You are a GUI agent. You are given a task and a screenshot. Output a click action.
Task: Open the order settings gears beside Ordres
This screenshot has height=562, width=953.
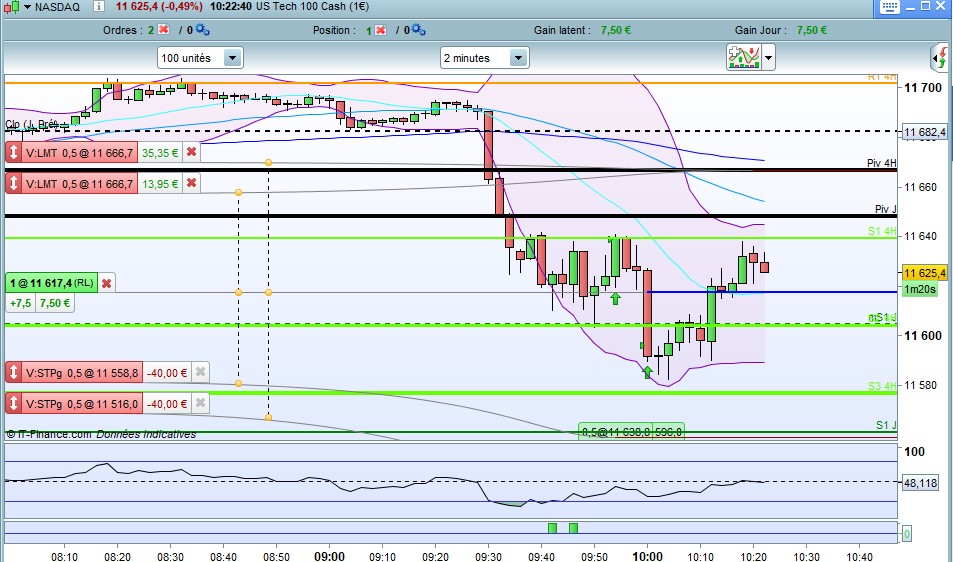click(201, 29)
